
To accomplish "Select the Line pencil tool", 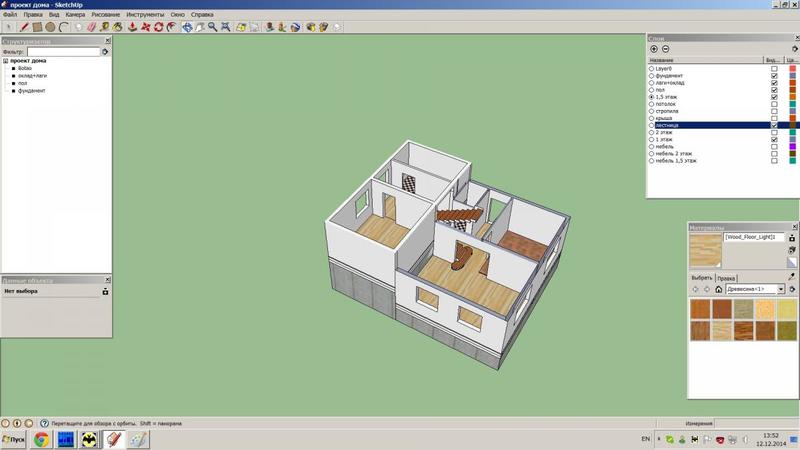I will coord(26,27).
